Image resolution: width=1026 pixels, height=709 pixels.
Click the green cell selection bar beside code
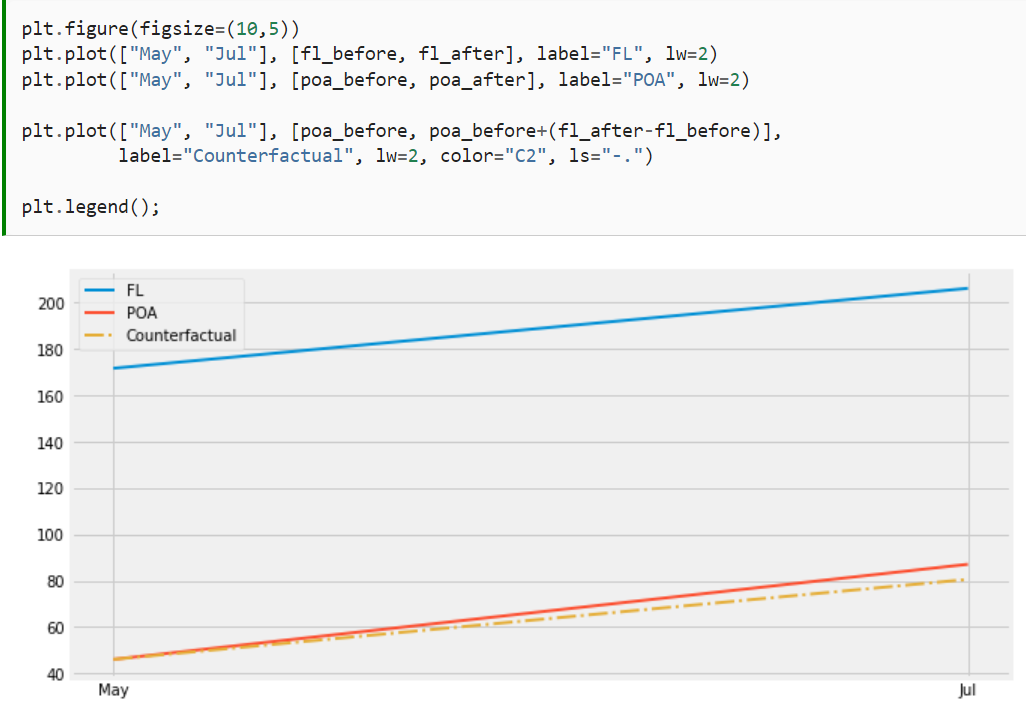tap(3, 118)
